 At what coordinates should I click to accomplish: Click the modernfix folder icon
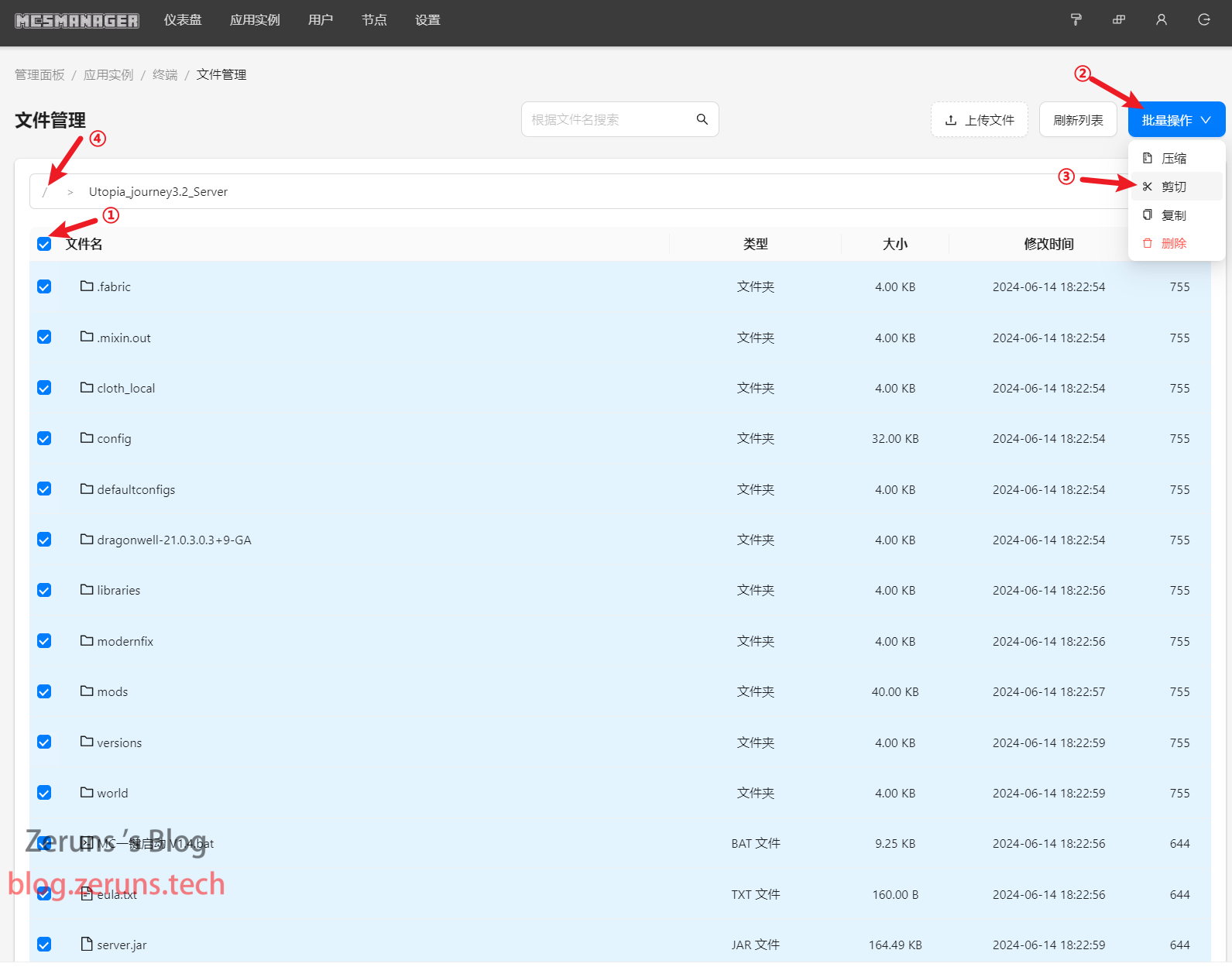click(x=87, y=641)
